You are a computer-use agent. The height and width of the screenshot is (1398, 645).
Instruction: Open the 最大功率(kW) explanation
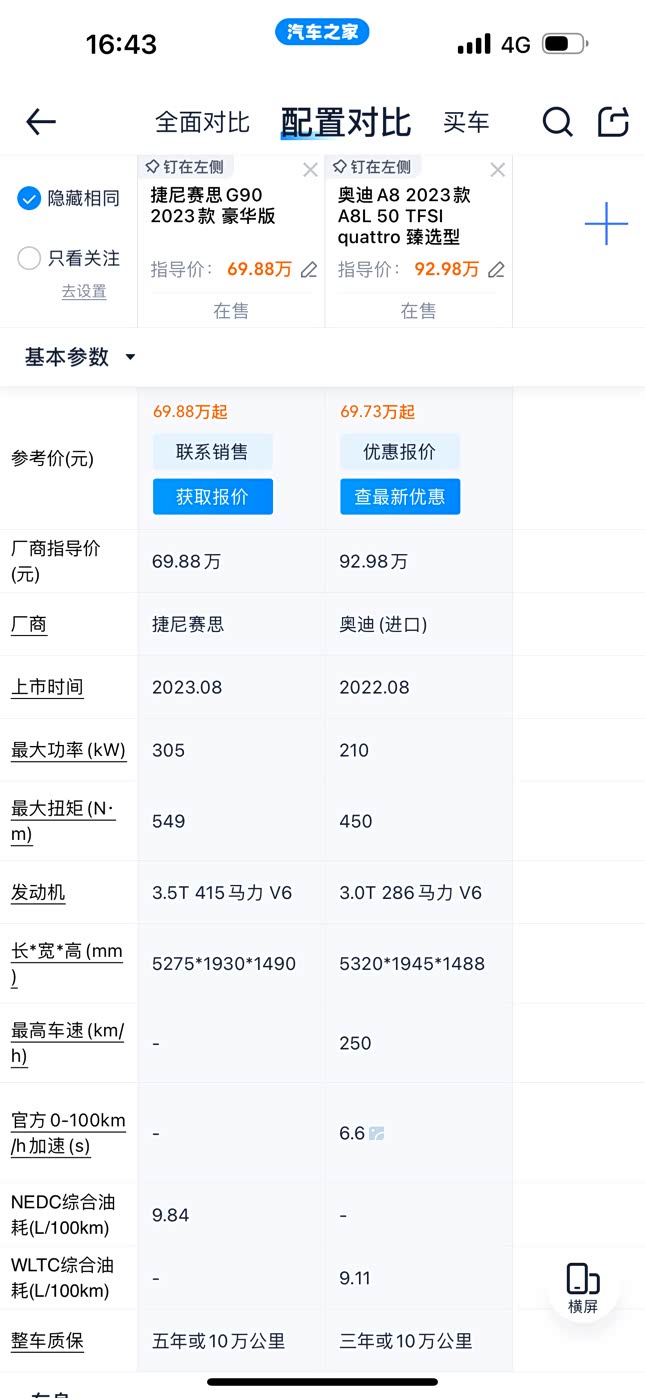pos(68,750)
